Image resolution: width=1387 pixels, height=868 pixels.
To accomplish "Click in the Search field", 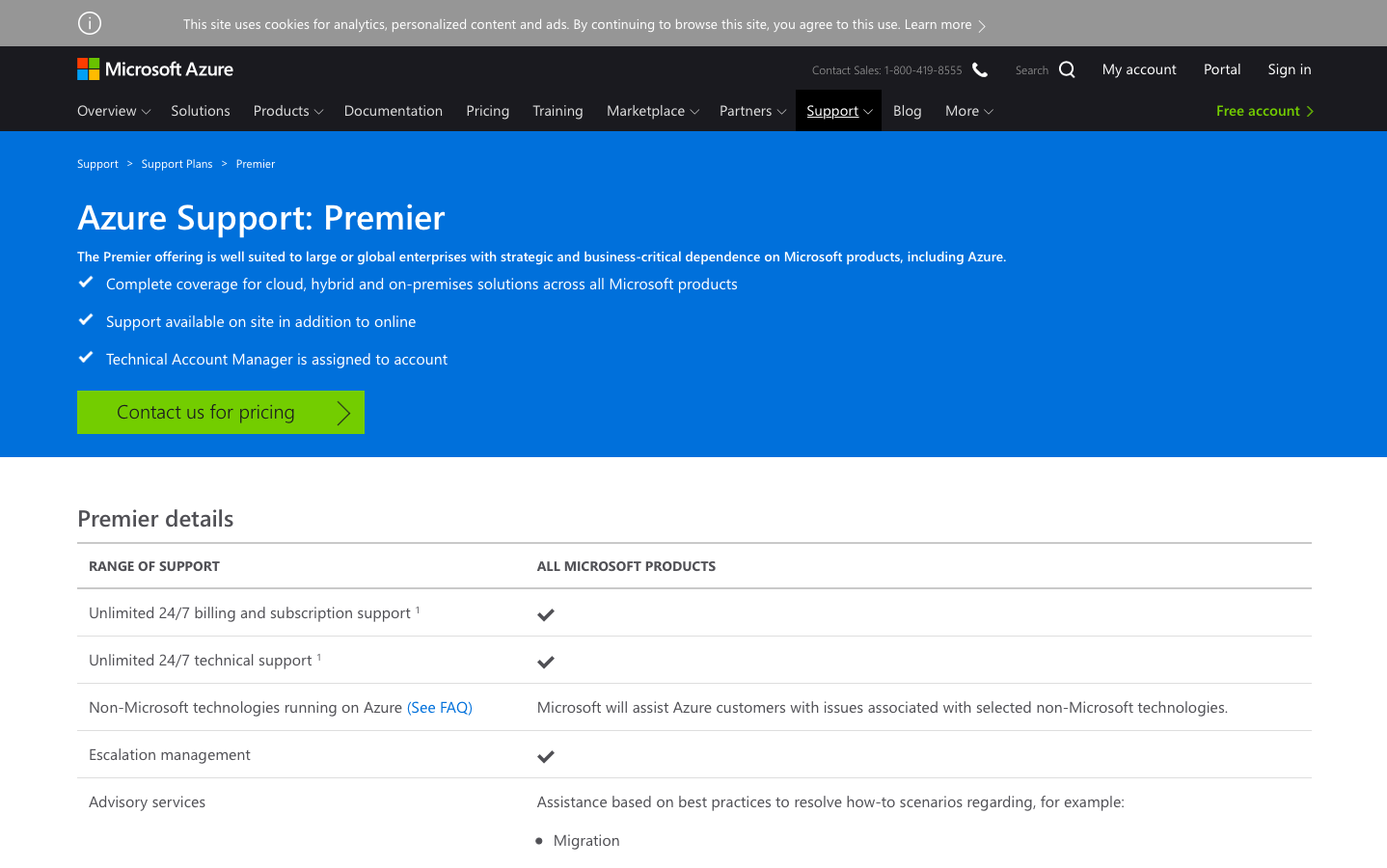I will [1031, 70].
